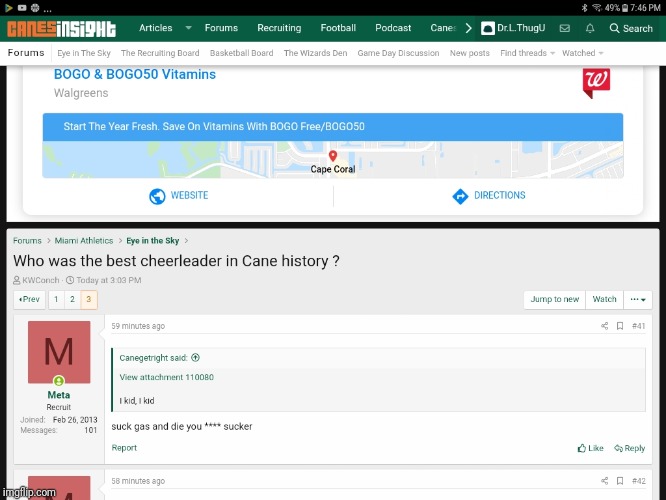The width and height of the screenshot is (666, 500).
Task: Bookmark post #41
Action: tap(620, 326)
